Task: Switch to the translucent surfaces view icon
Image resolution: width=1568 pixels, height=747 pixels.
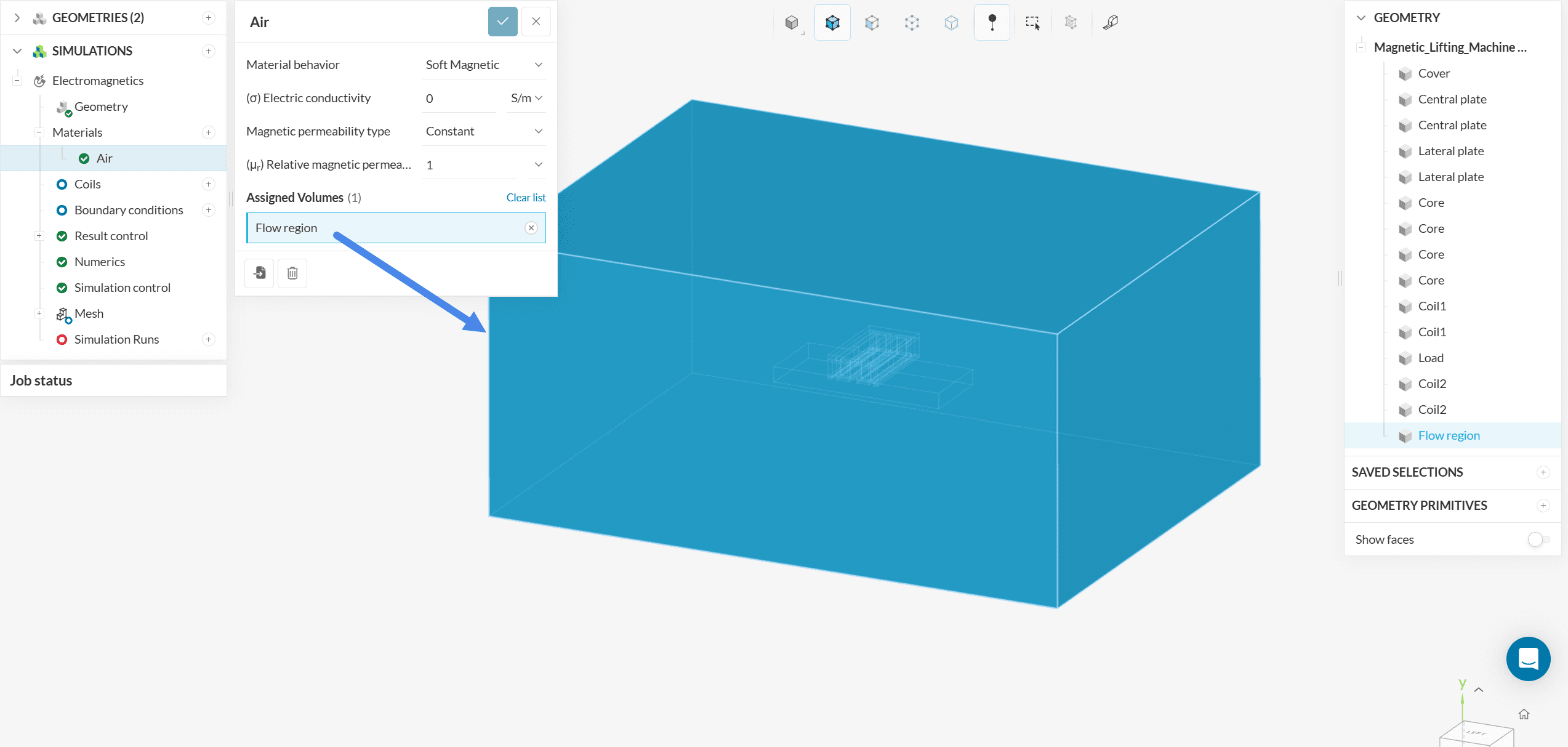Action: (872, 23)
